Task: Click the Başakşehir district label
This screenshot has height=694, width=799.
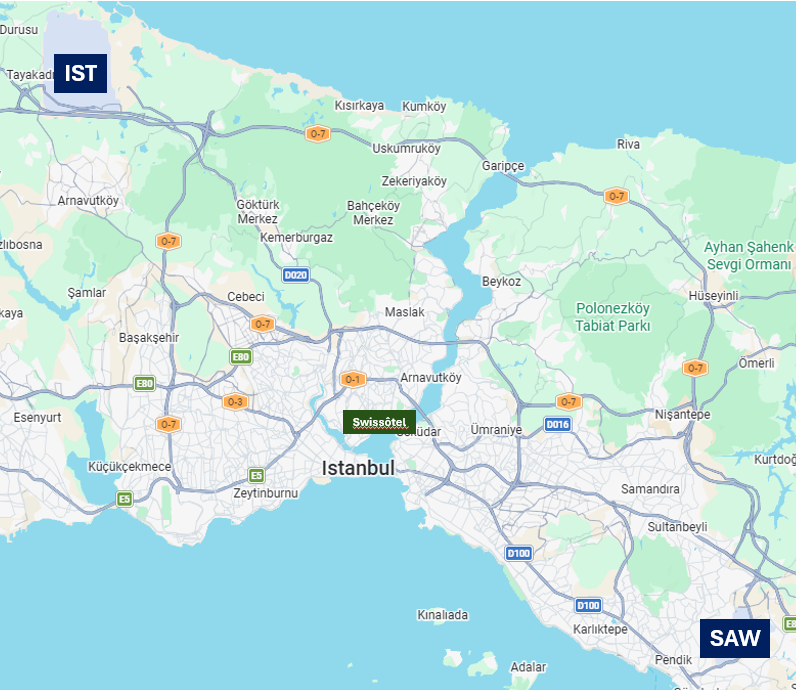Action: 149,338
